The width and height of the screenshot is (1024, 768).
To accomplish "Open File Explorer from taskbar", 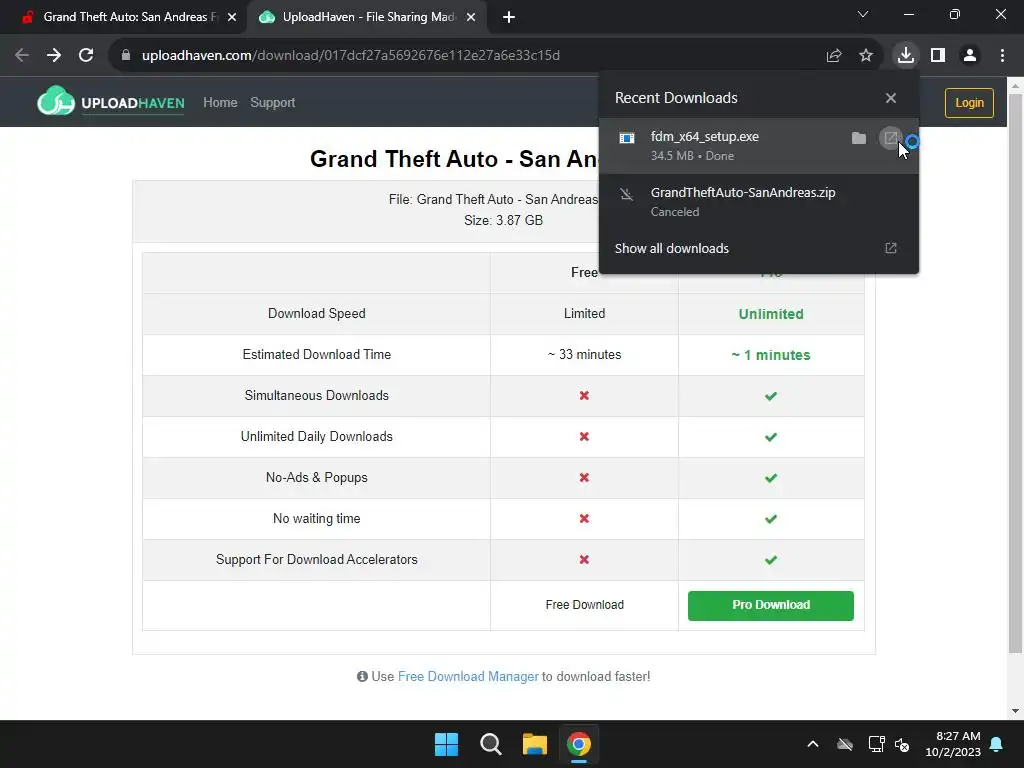I will point(535,744).
